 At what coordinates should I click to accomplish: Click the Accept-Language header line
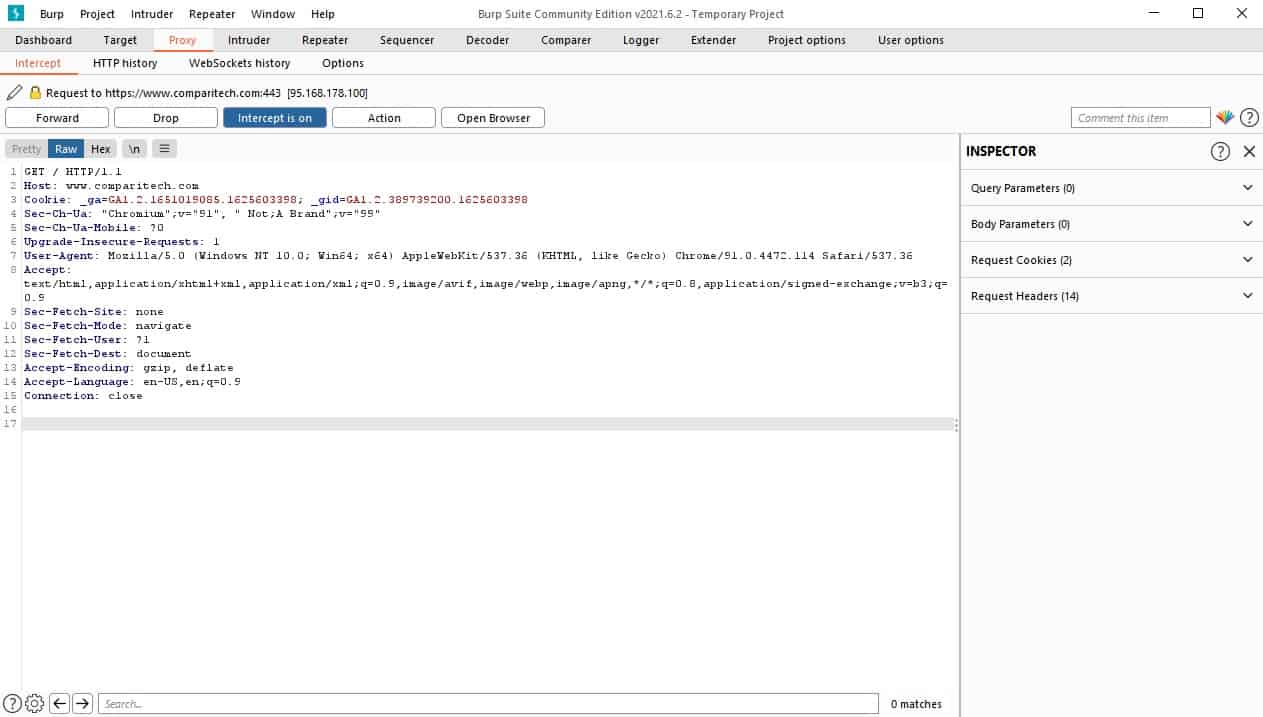tap(132, 382)
